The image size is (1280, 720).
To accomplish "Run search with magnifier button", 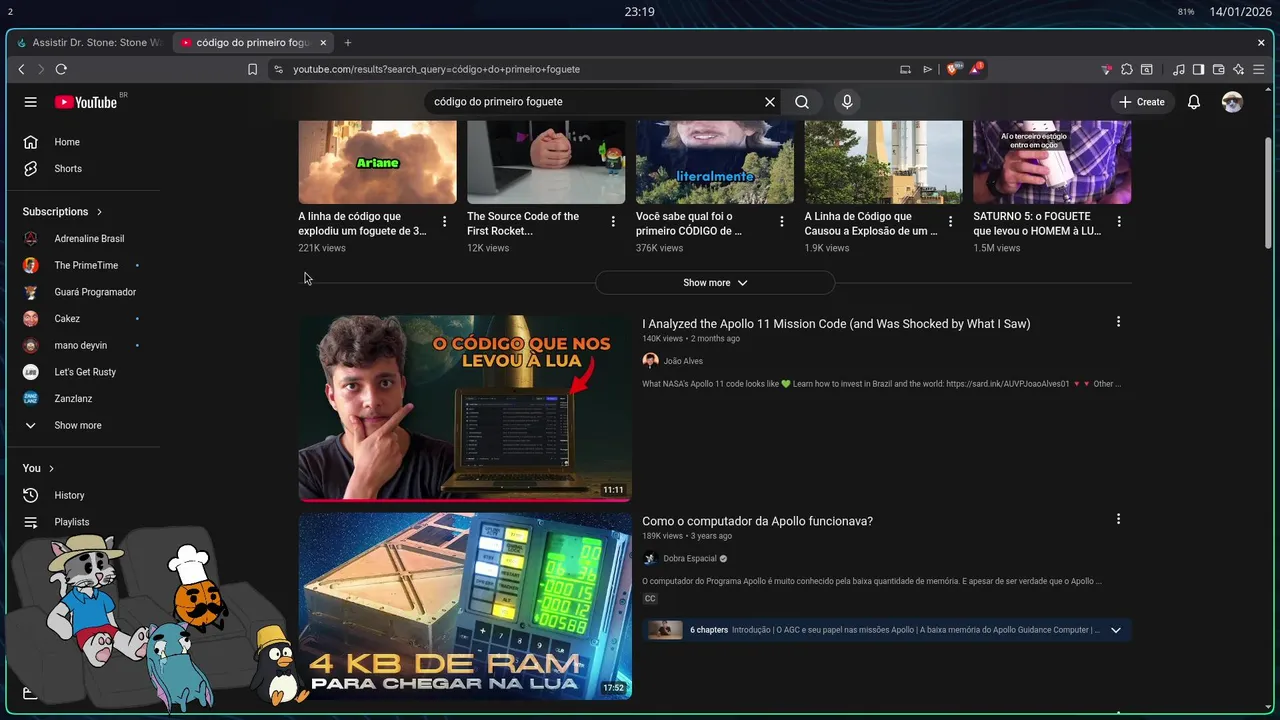I will point(802,102).
